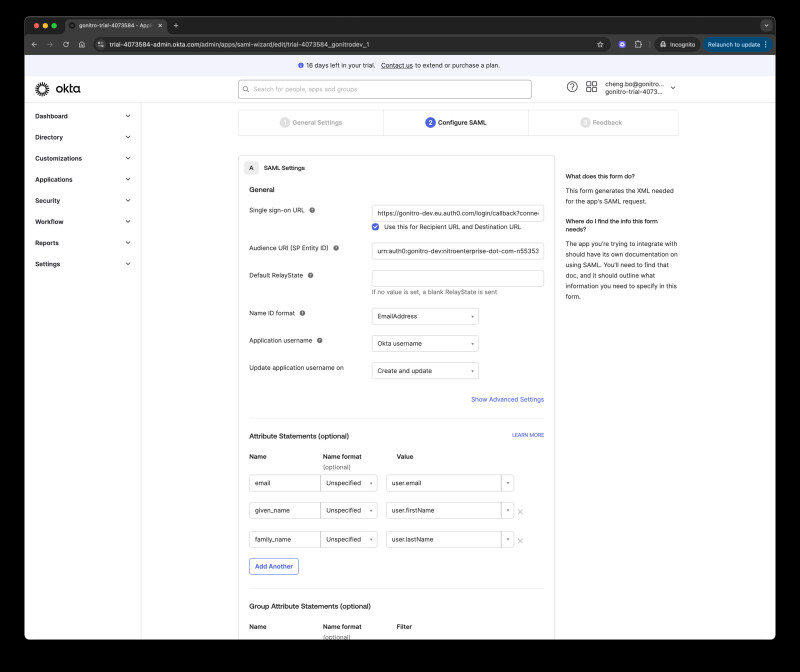The height and width of the screenshot is (672, 800).
Task: Click the purple extension icon in toolbar
Action: point(622,44)
